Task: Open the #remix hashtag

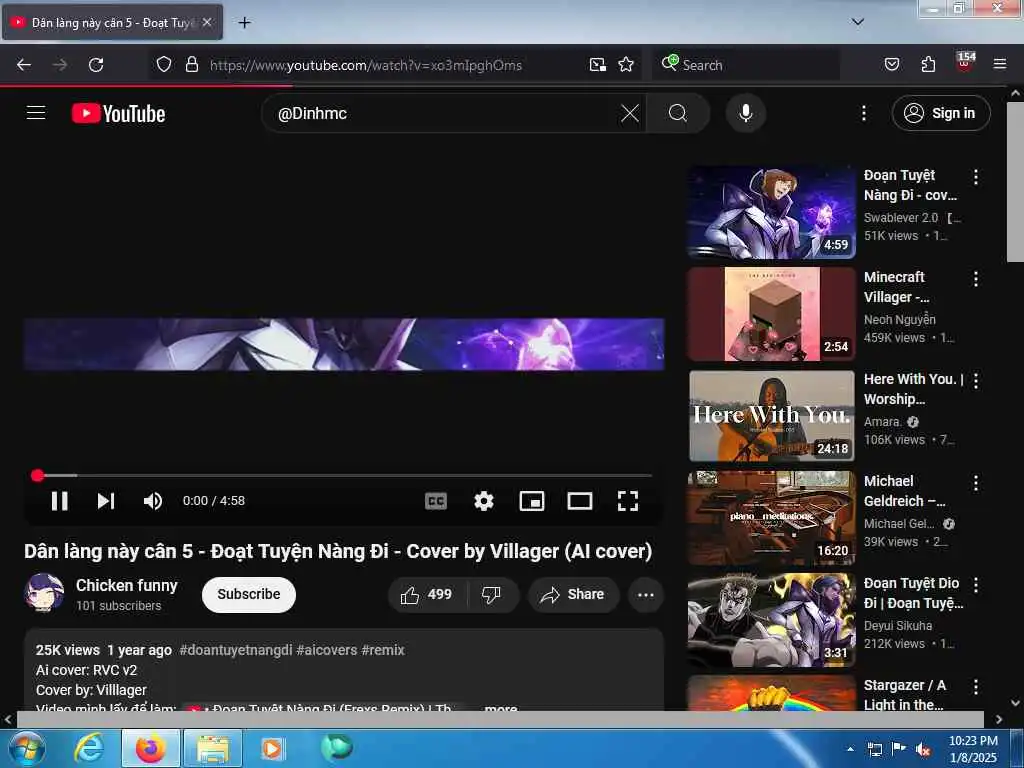Action: [383, 650]
